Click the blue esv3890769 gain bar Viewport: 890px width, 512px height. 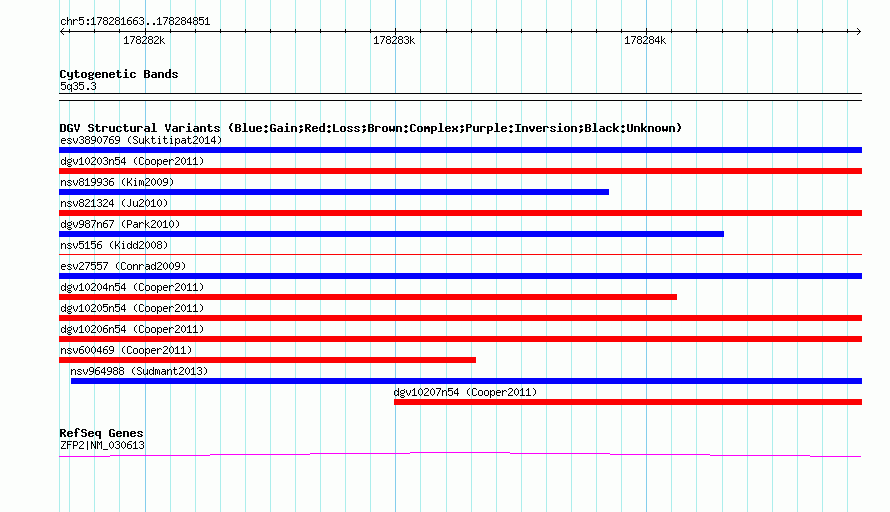[x=460, y=150]
